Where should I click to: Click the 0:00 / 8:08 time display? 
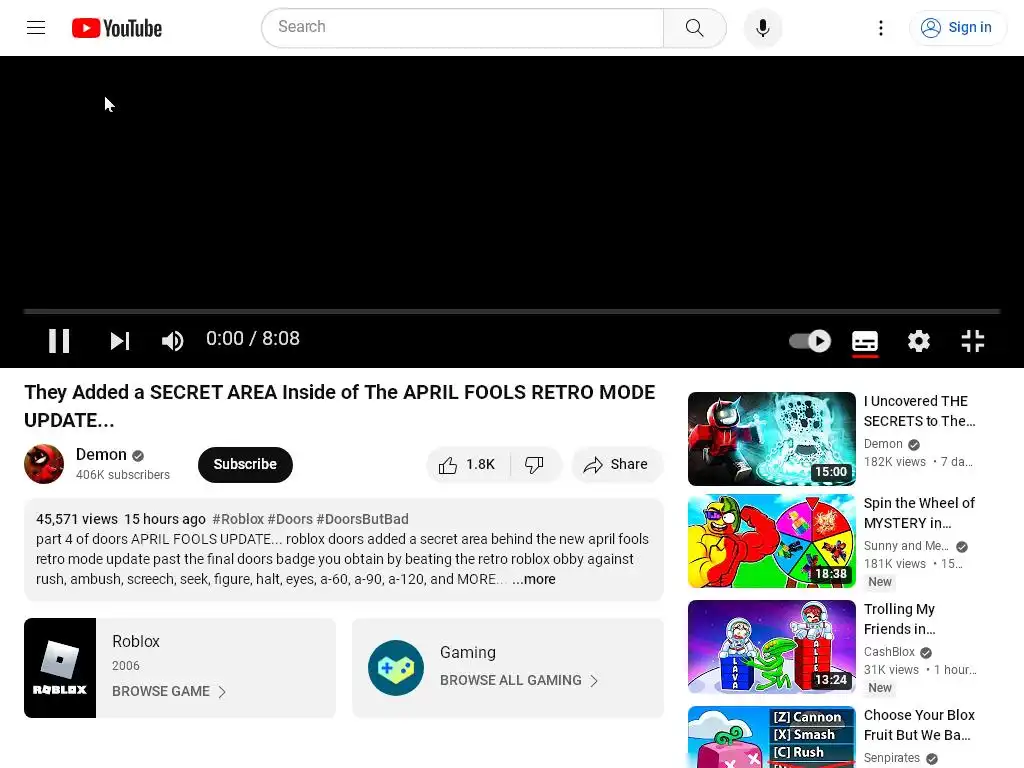253,338
